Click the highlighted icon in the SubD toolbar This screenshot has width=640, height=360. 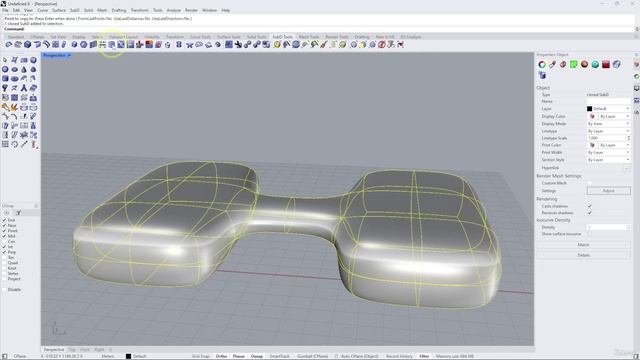click(111, 44)
